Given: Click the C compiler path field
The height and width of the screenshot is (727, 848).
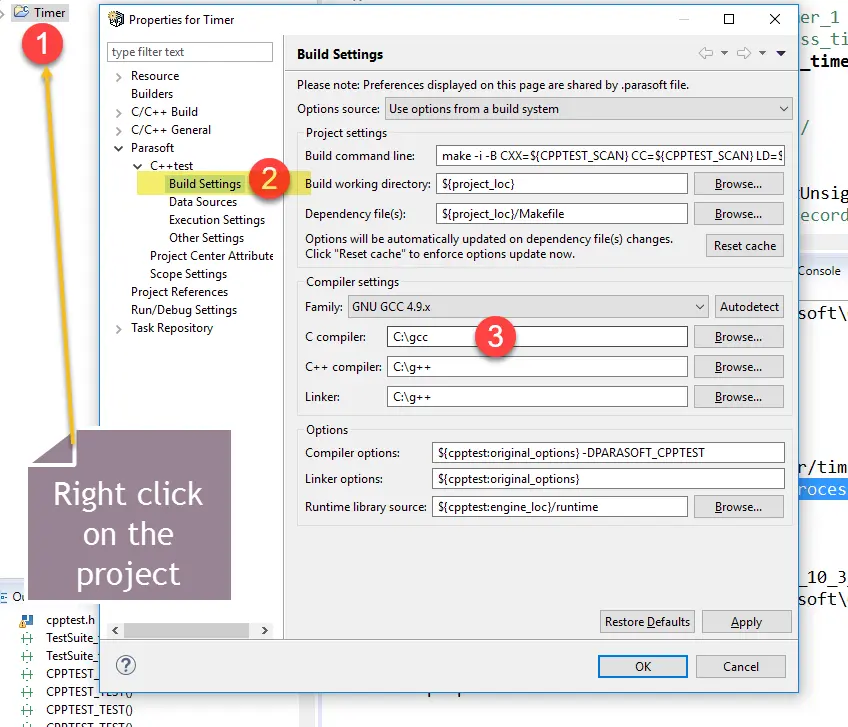Looking at the screenshot, I should [x=537, y=337].
